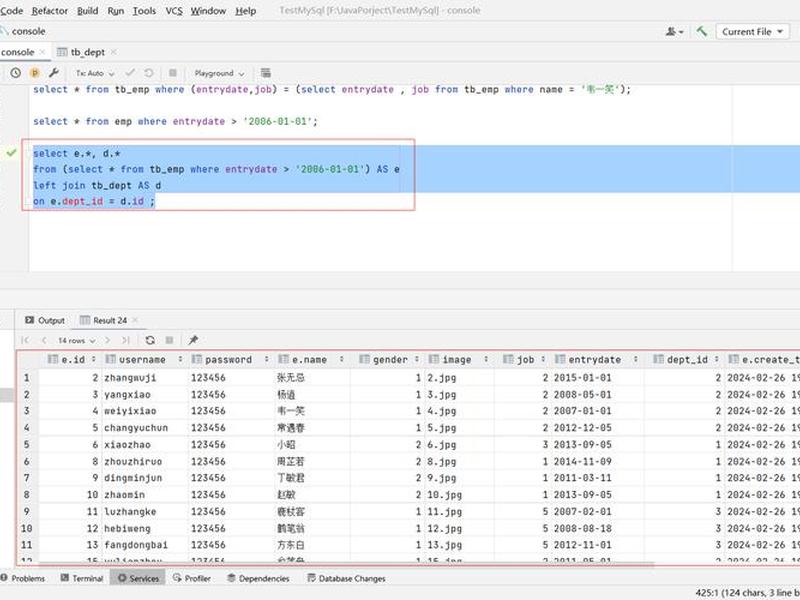Open the query history clock icon
800x600 pixels.
pos(15,73)
